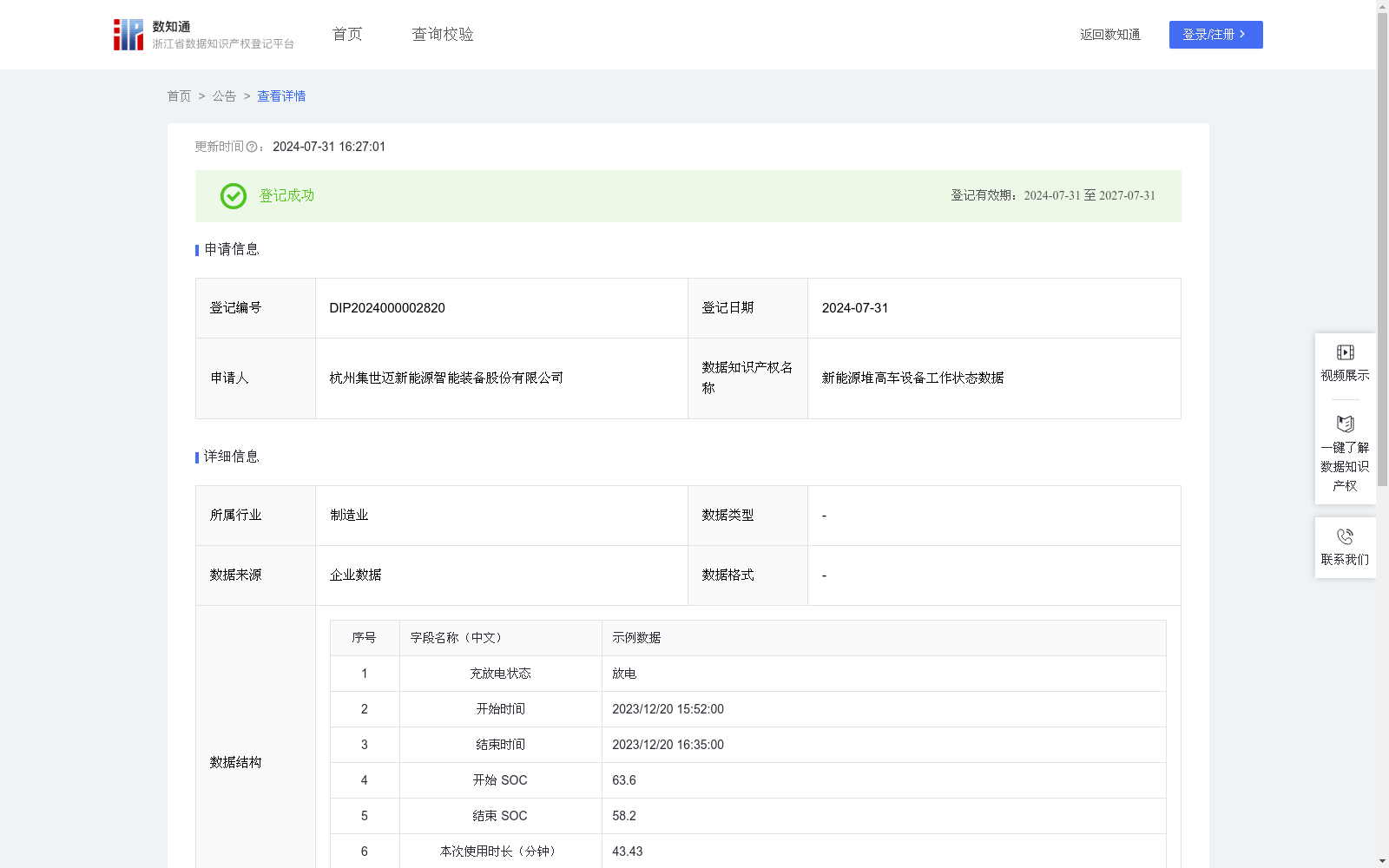The width and height of the screenshot is (1389, 868).
Task: Click the 放电 sample value
Action: [x=624, y=674]
